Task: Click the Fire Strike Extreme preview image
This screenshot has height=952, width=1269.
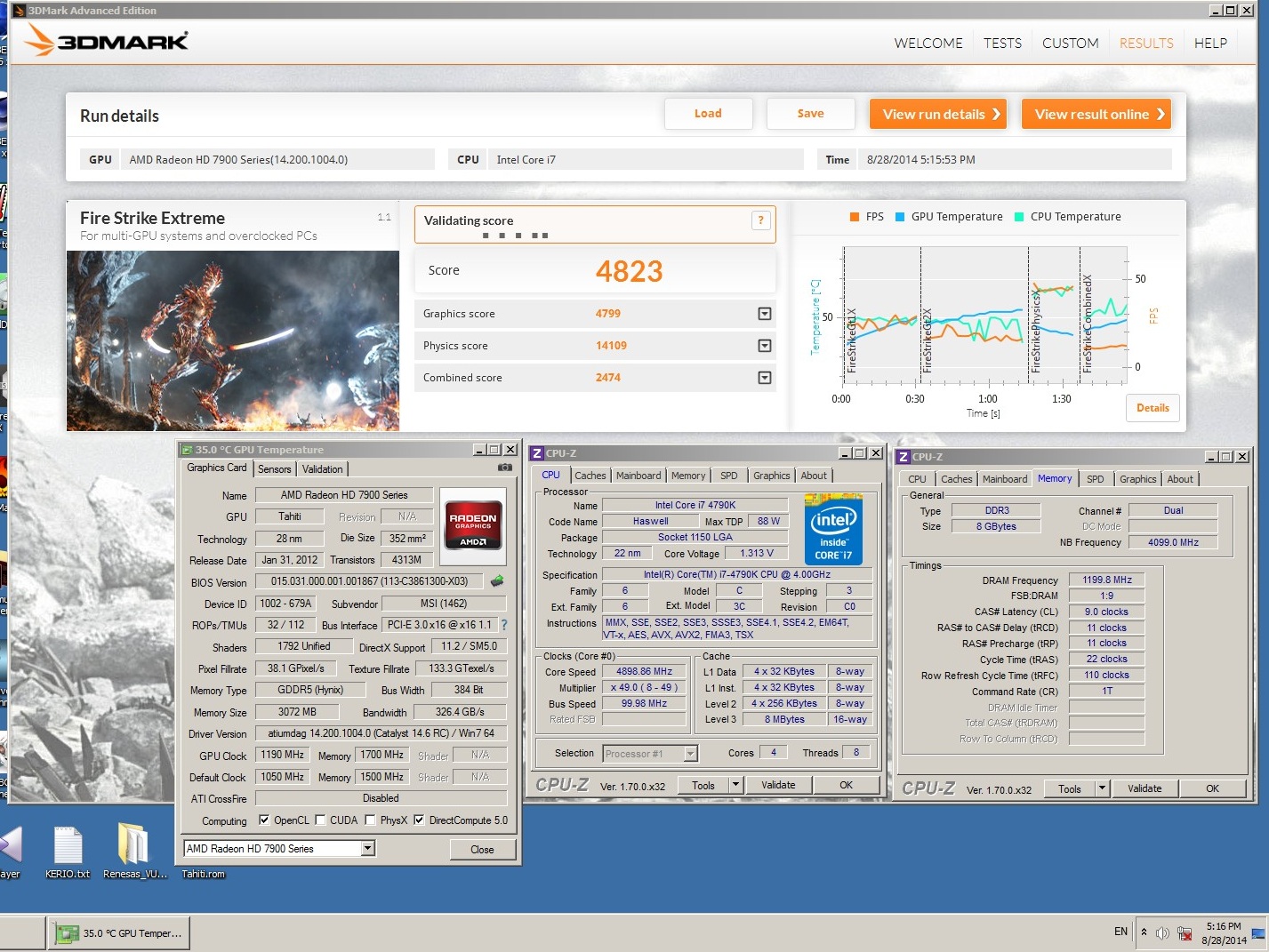Action: (x=233, y=340)
